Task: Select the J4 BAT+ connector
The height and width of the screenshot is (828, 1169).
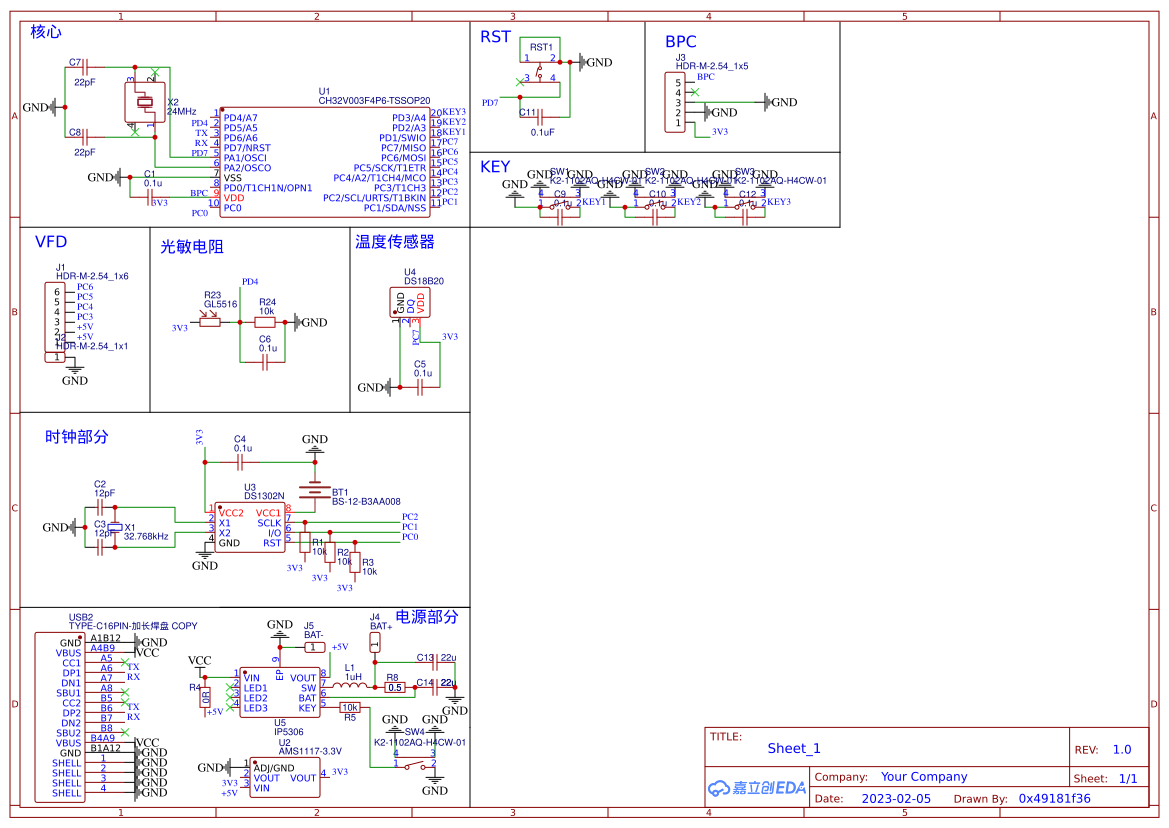Action: (375, 641)
